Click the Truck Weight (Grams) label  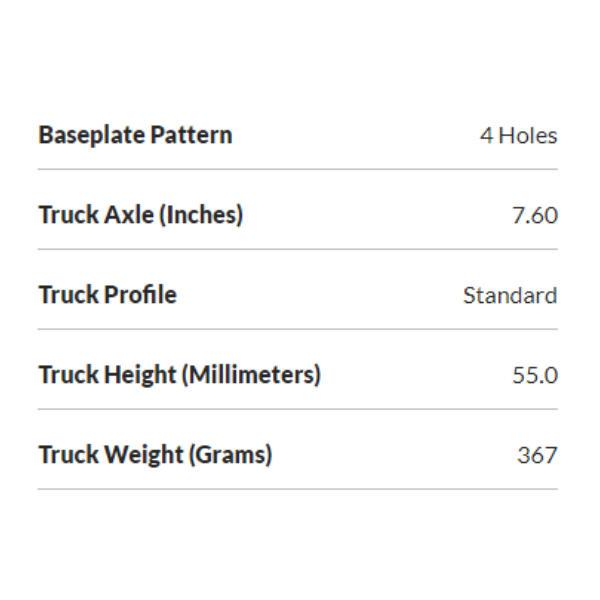click(x=155, y=455)
